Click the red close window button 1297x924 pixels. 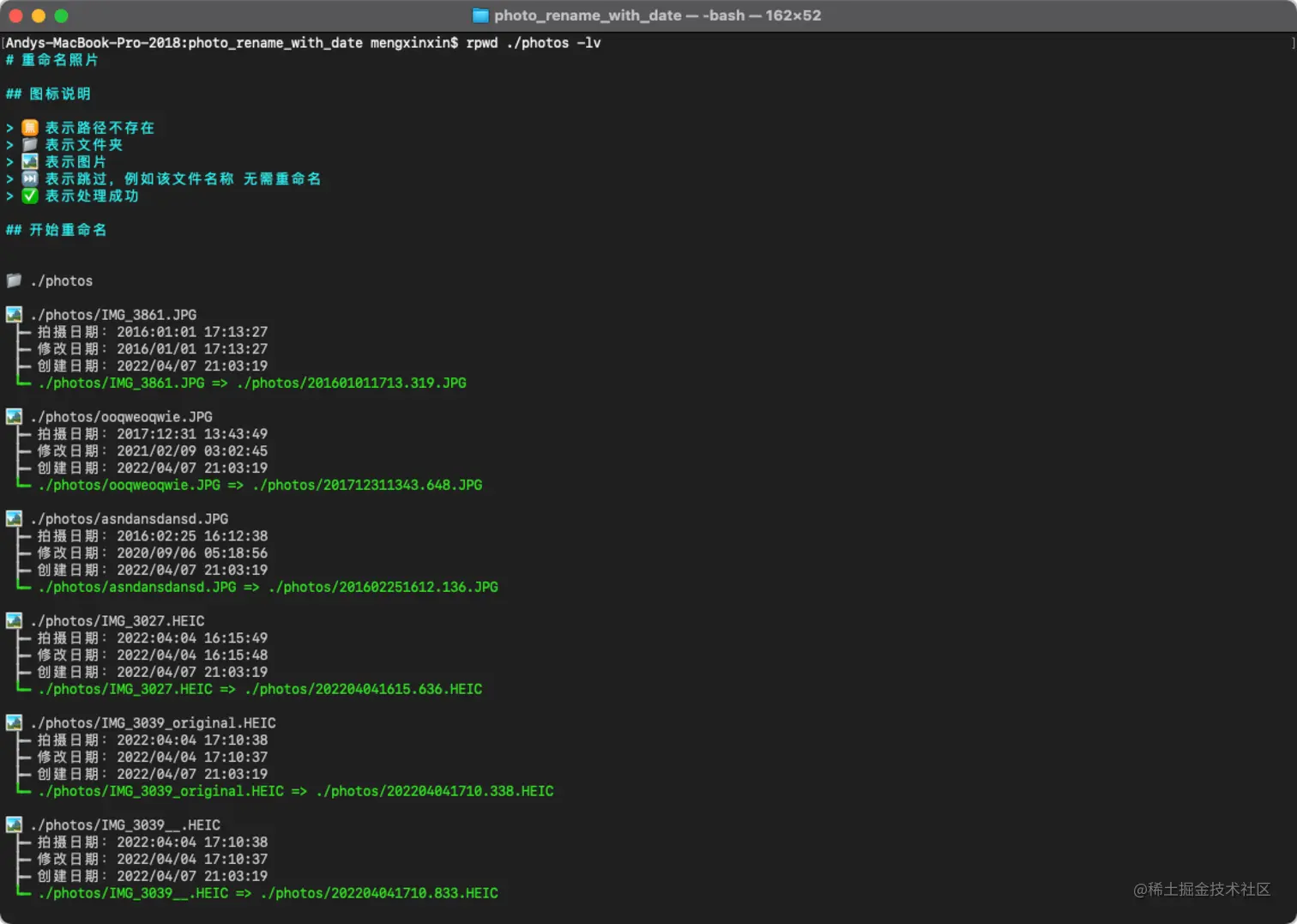tap(15, 15)
